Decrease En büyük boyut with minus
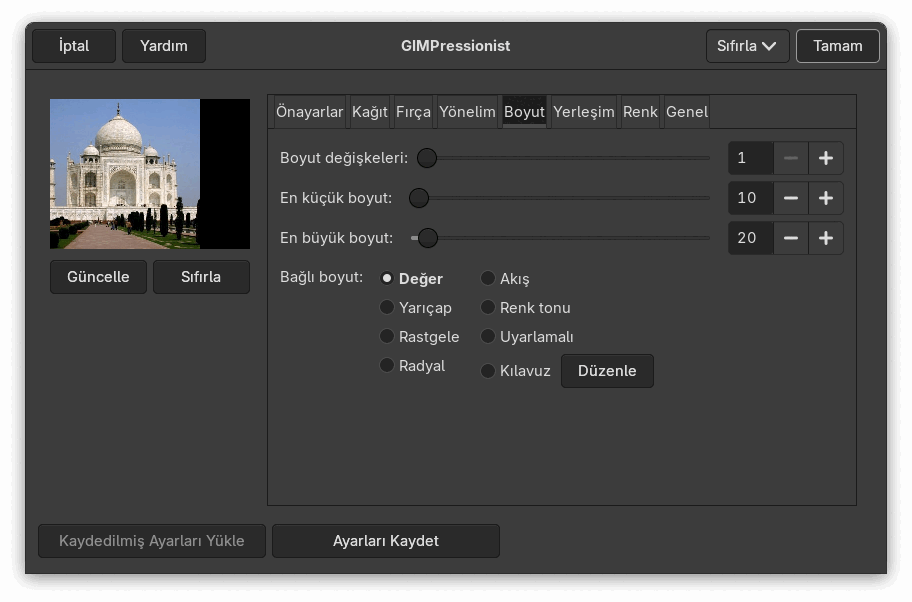912x602 pixels. point(790,238)
